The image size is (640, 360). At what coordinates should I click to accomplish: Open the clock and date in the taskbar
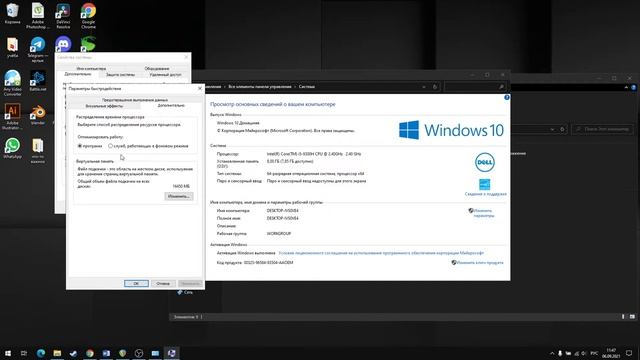point(611,353)
